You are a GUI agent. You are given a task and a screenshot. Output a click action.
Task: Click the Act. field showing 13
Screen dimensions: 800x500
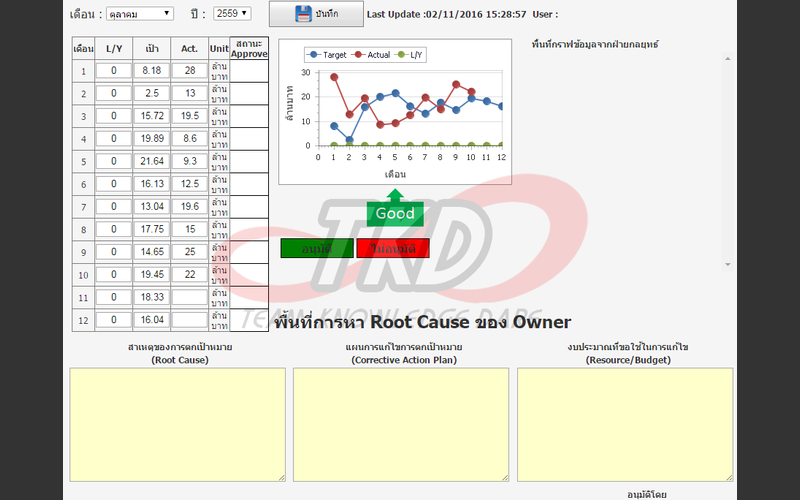click(x=190, y=93)
